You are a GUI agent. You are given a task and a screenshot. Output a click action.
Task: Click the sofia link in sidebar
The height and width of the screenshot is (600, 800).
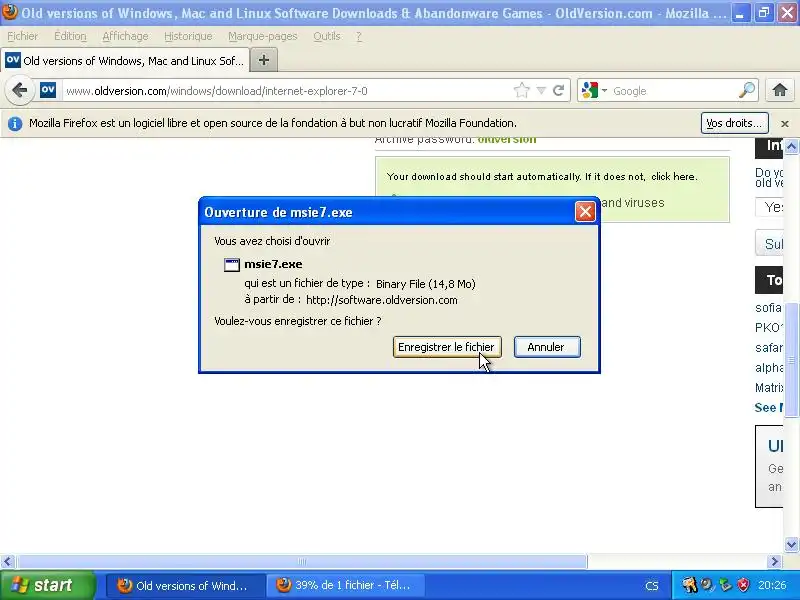click(x=768, y=308)
